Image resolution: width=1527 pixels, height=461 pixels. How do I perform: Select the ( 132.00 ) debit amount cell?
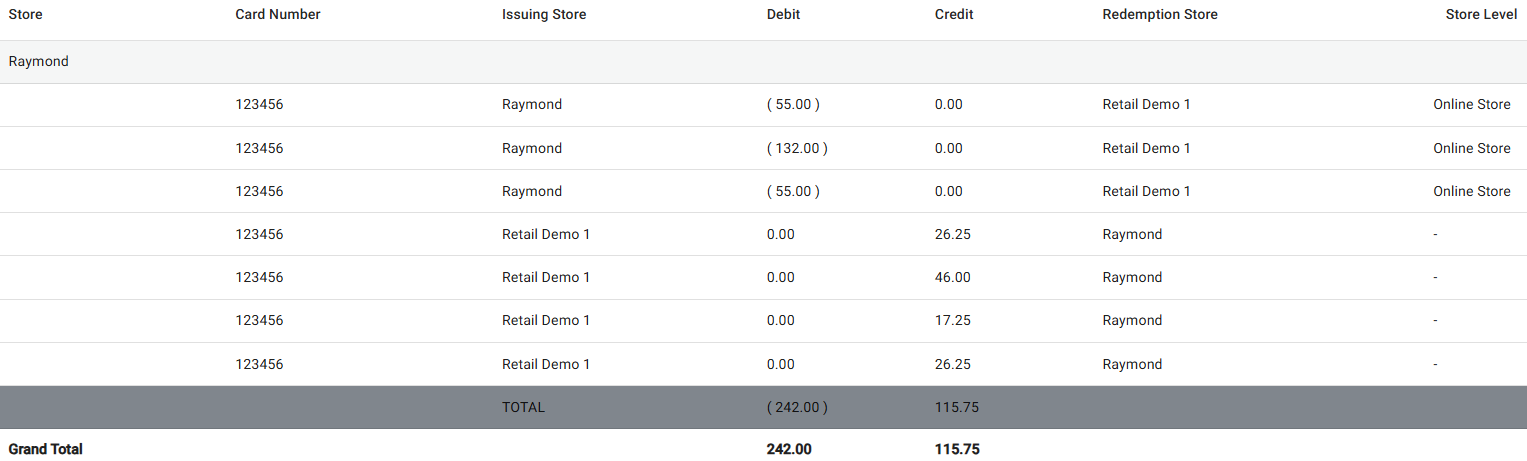[797, 148]
